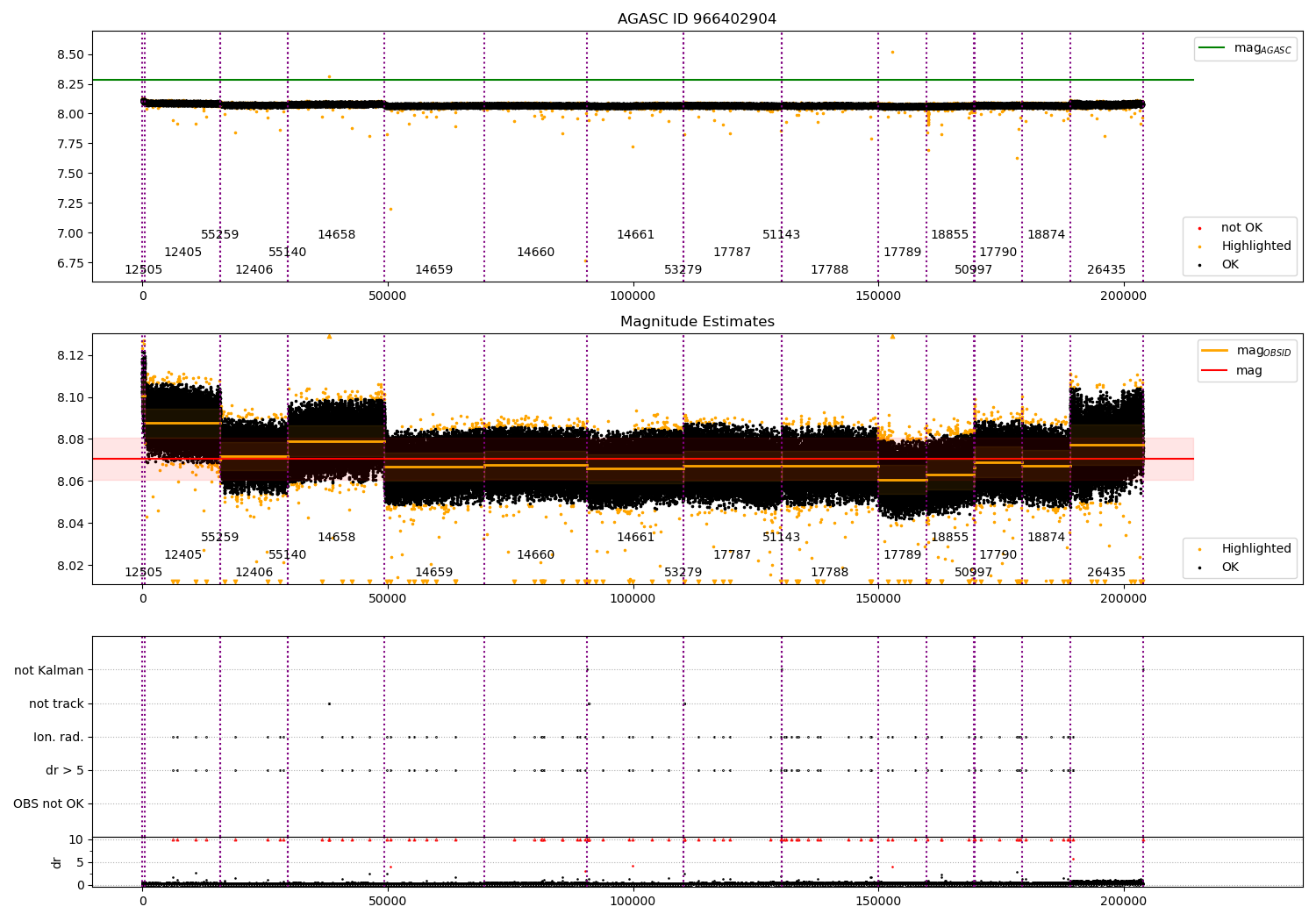Click obsid label 18874 in top plot
The height and width of the screenshot is (921, 1316).
[1046, 235]
